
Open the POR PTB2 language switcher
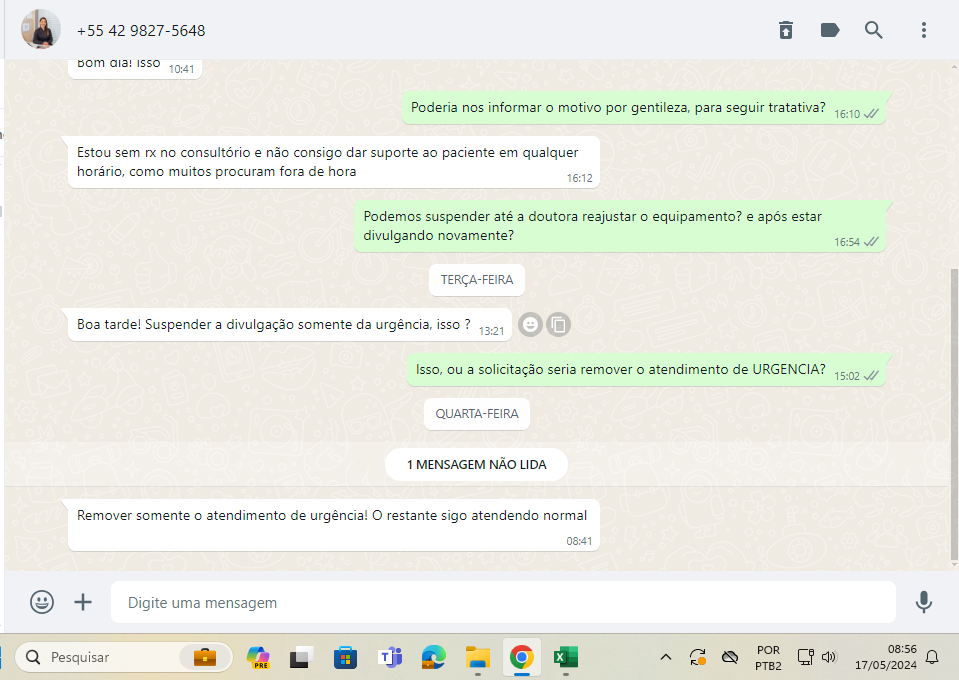click(768, 657)
